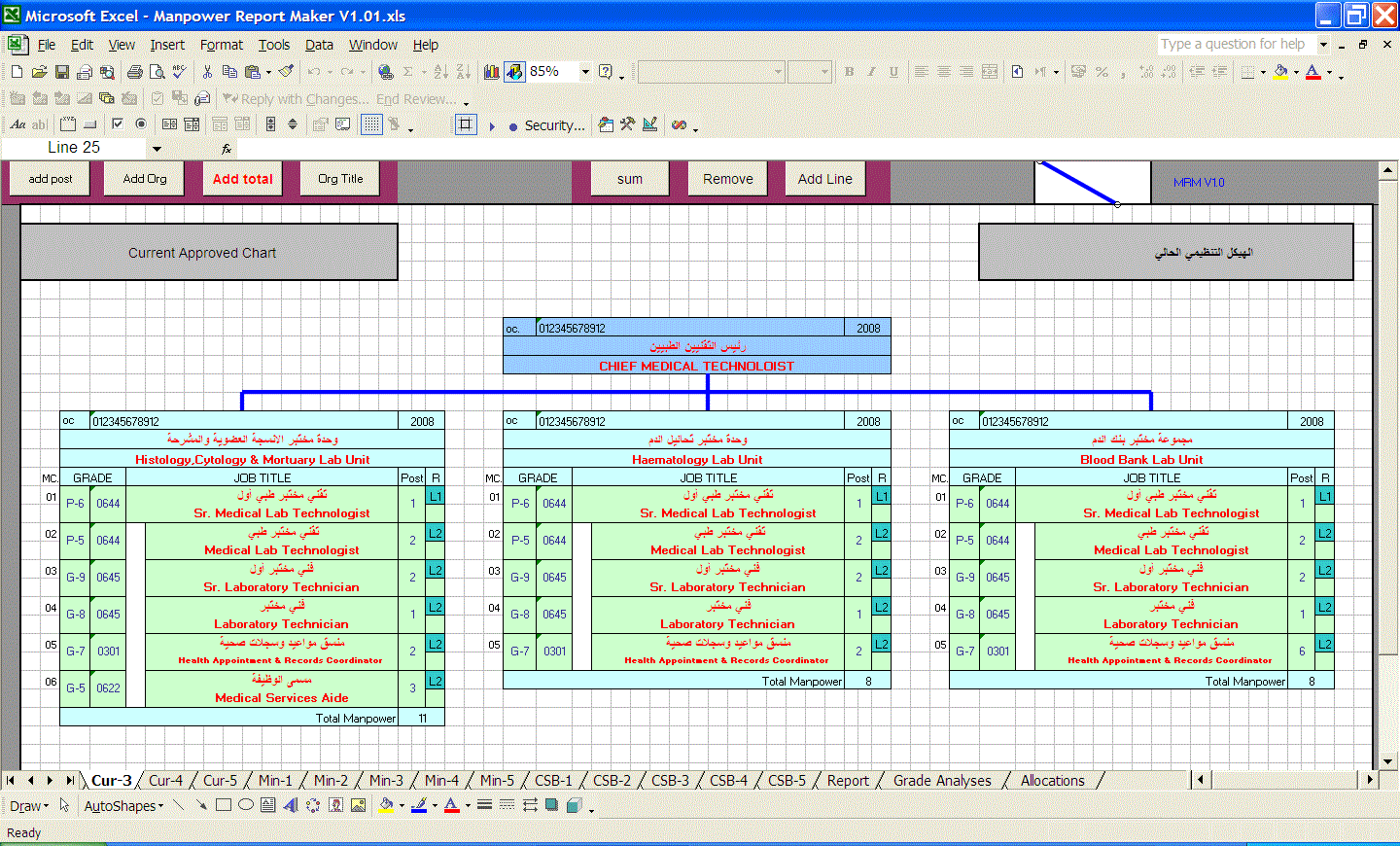1400x846 pixels.
Task: Open the Fill Color dropdown in formatting toolbar
Action: click(1297, 72)
